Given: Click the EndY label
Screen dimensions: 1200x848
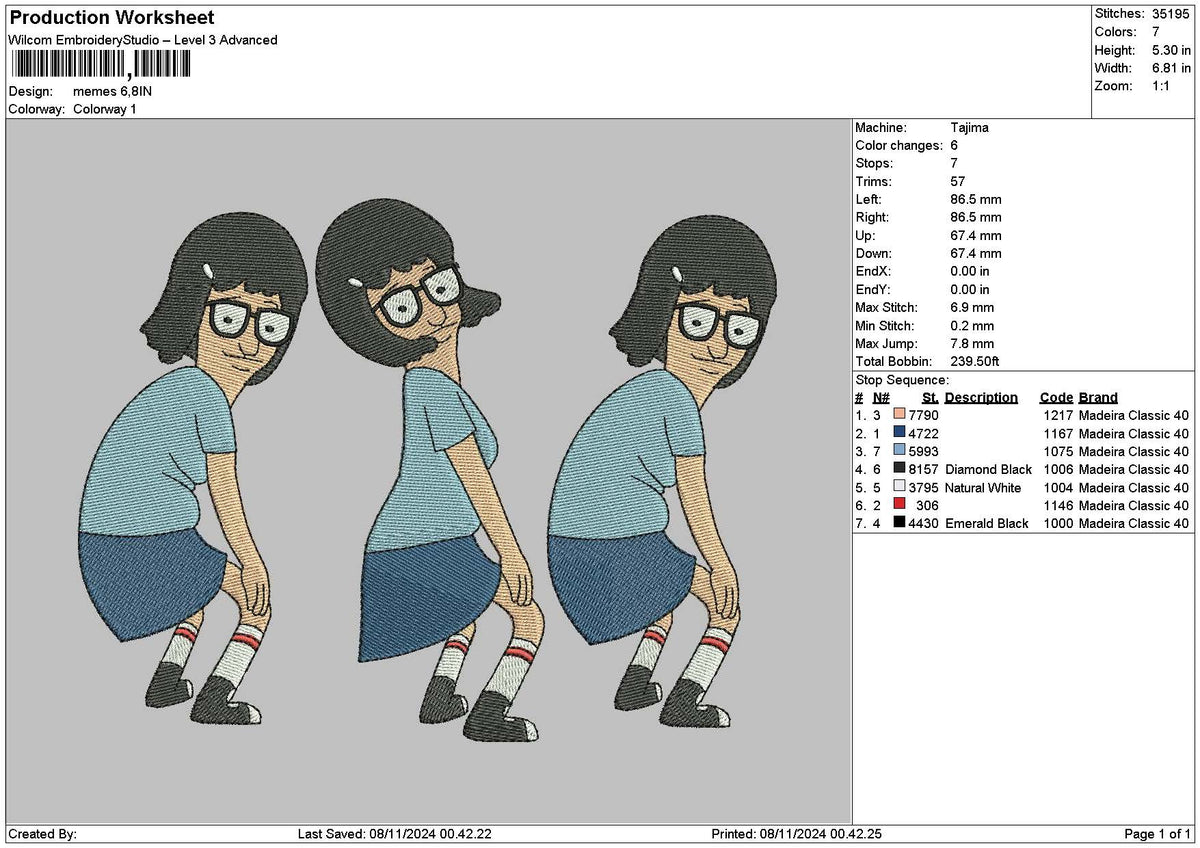Looking at the screenshot, I should (x=874, y=290).
